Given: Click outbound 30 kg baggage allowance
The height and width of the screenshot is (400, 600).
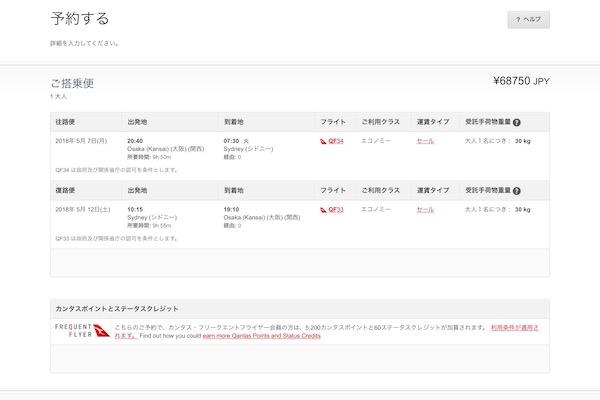Looking at the screenshot, I should click(523, 141).
